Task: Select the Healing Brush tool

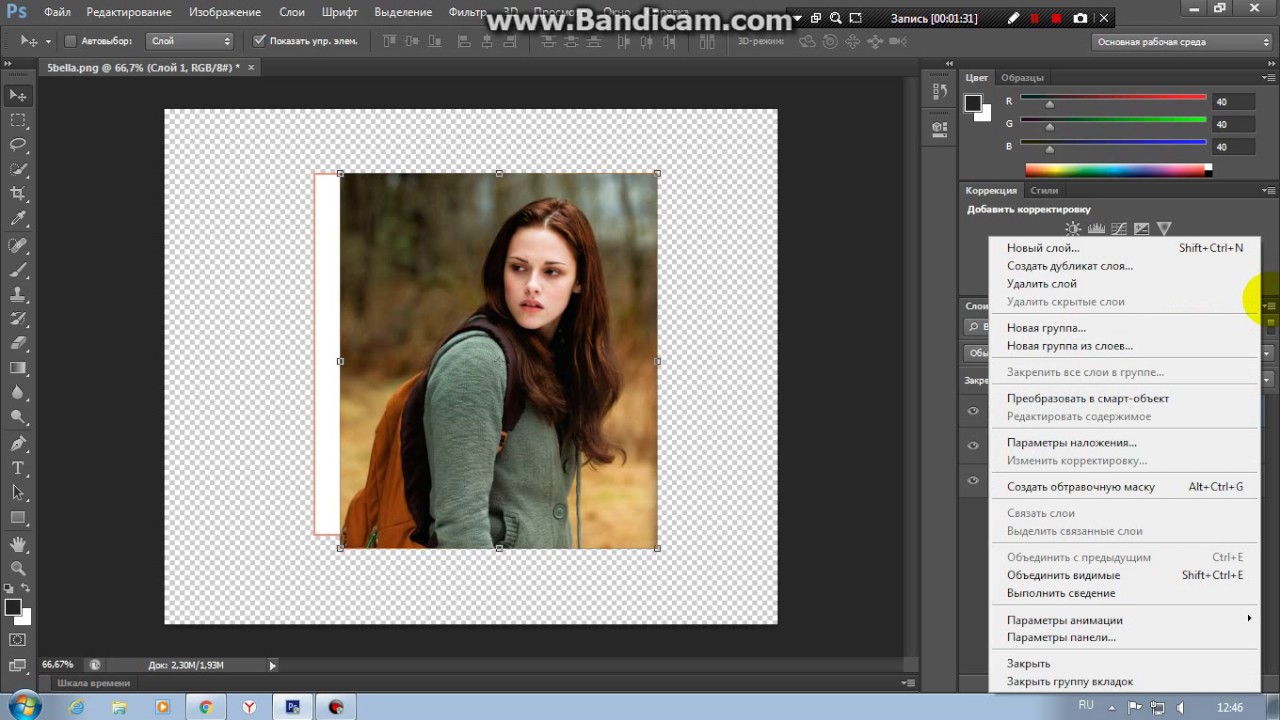Action: pyautogui.click(x=18, y=246)
